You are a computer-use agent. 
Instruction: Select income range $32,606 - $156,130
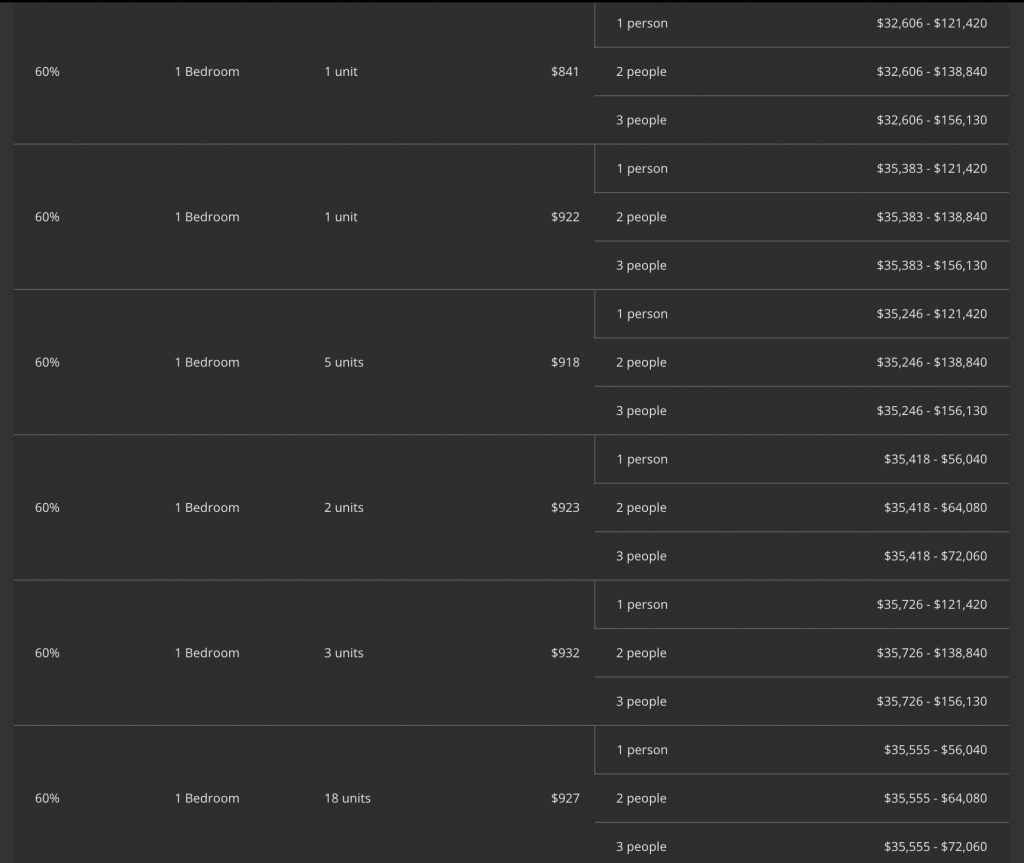pyautogui.click(x=931, y=120)
